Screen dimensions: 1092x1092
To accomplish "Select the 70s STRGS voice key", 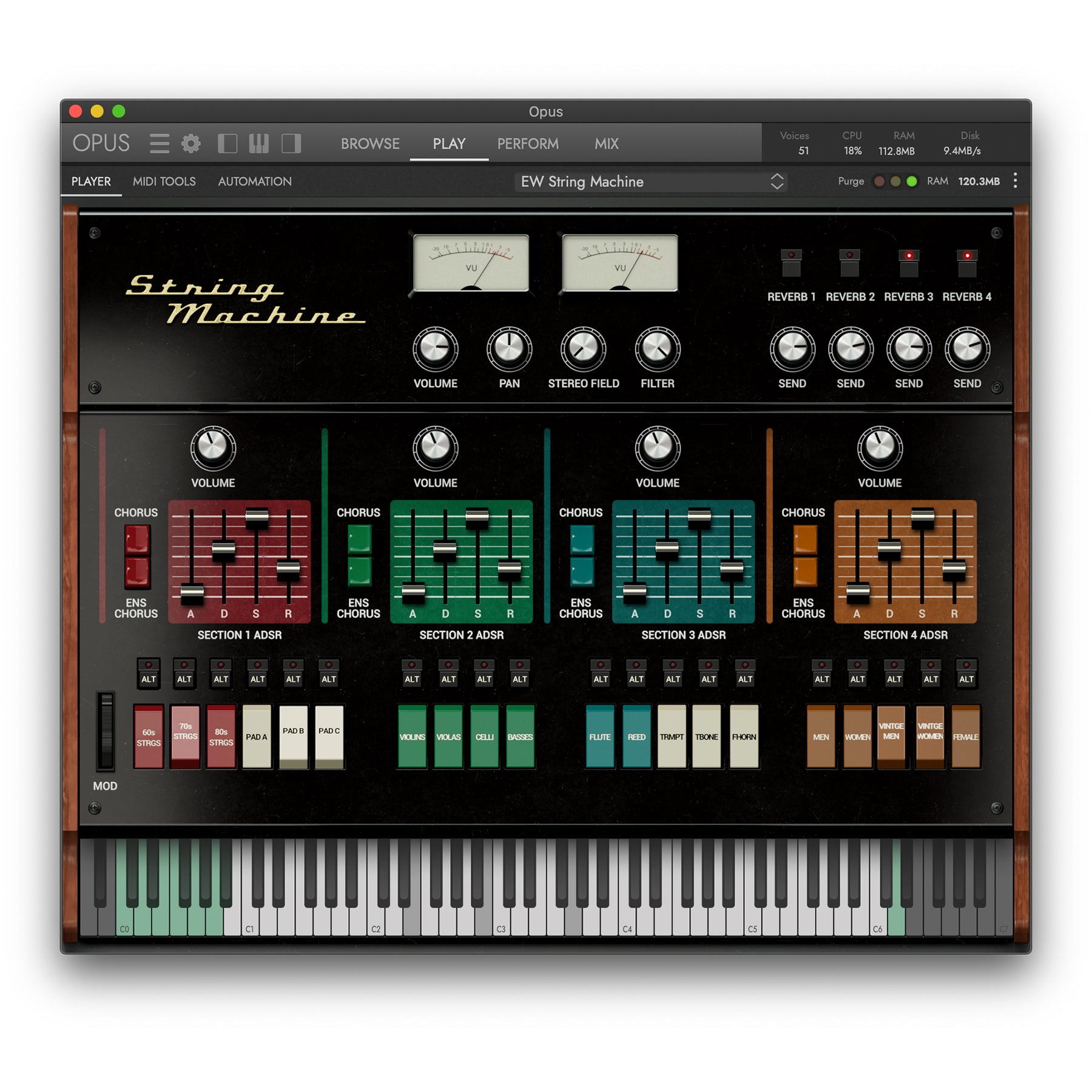I will click(185, 736).
